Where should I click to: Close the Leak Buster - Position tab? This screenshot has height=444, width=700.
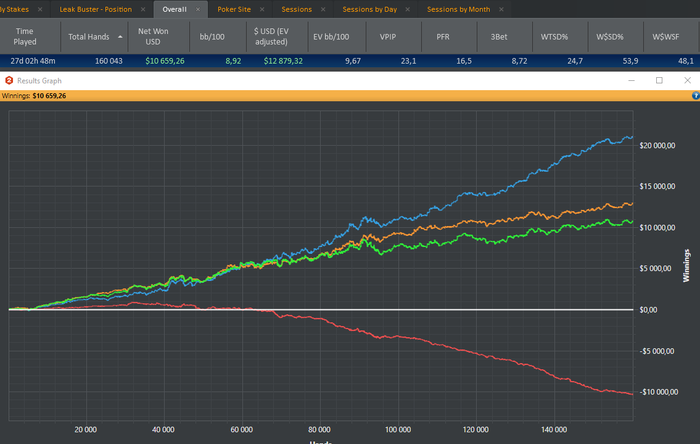[x=143, y=9]
